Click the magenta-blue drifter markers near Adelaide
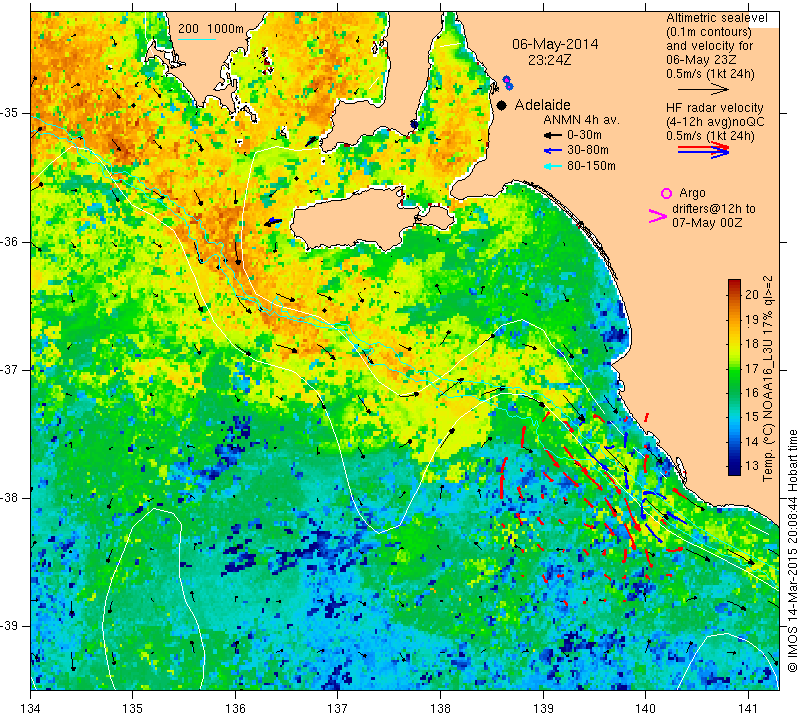The width and height of the screenshot is (800, 720). point(508,83)
